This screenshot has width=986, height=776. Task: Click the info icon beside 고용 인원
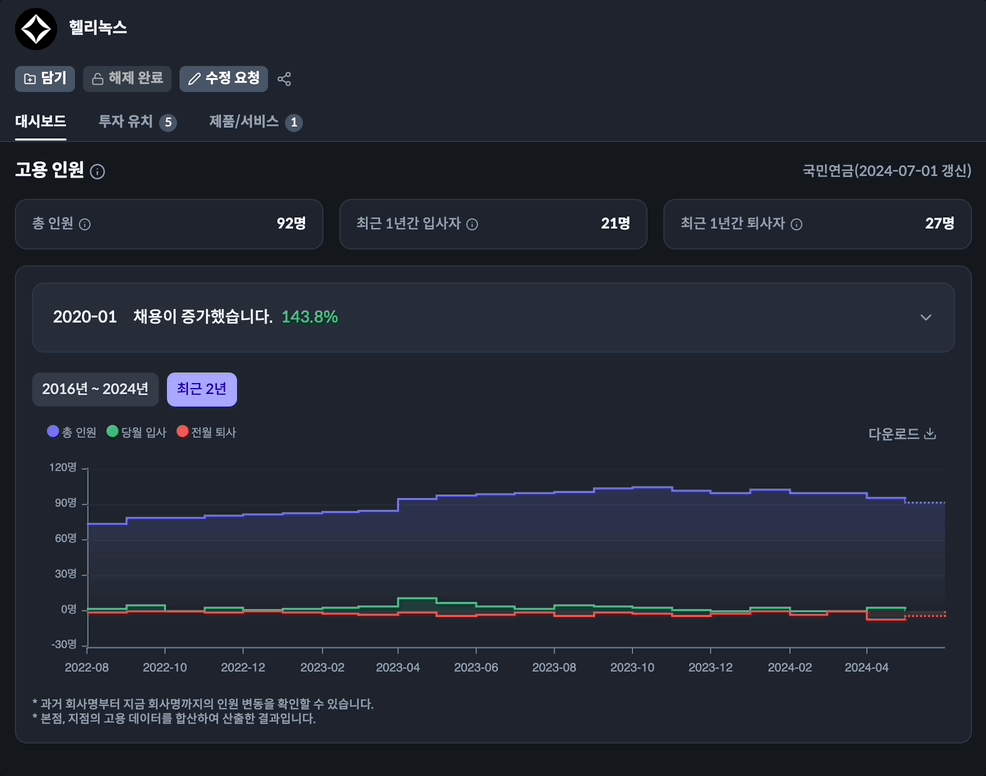click(x=97, y=172)
